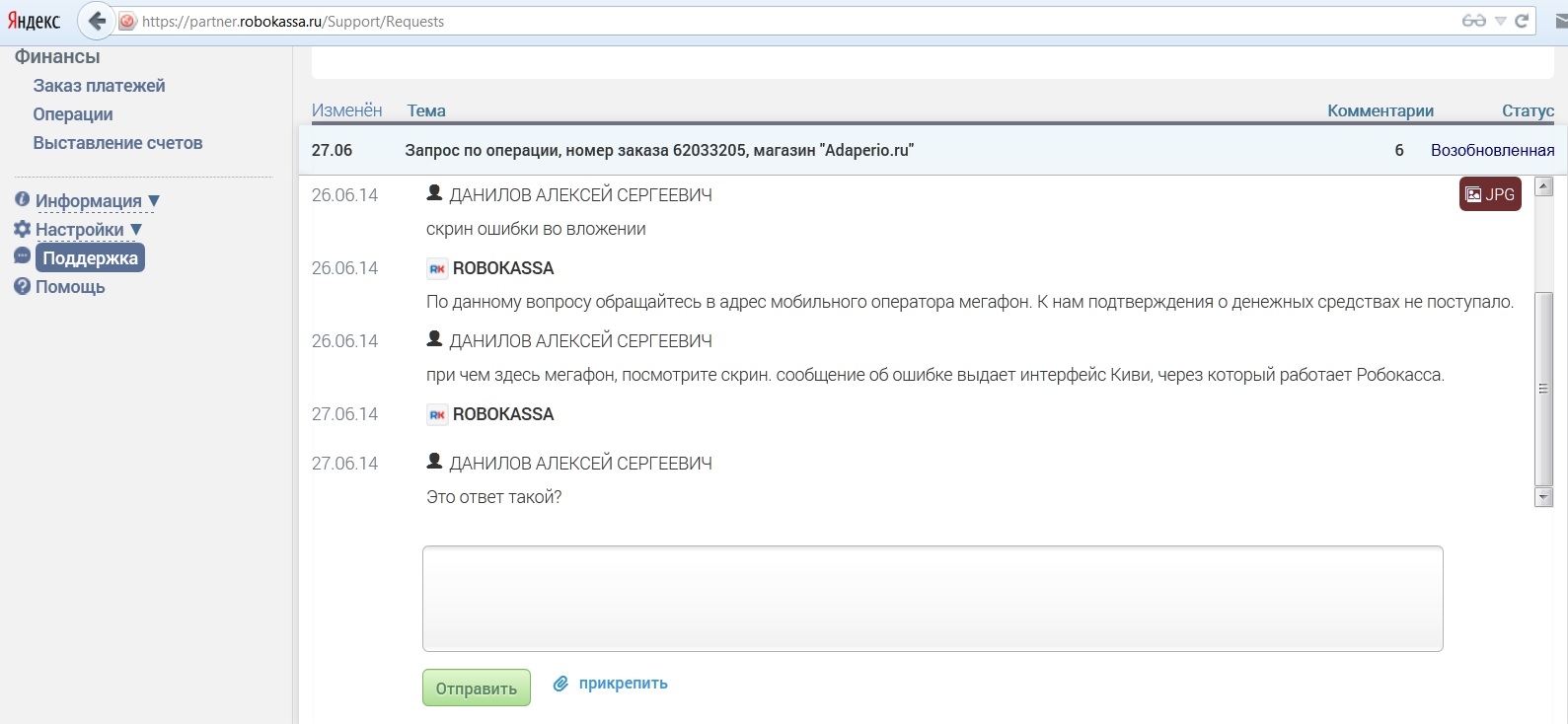The image size is (1568, 724).
Task: Click message text 'скрин ошибки во вложении'
Action: coord(536,229)
